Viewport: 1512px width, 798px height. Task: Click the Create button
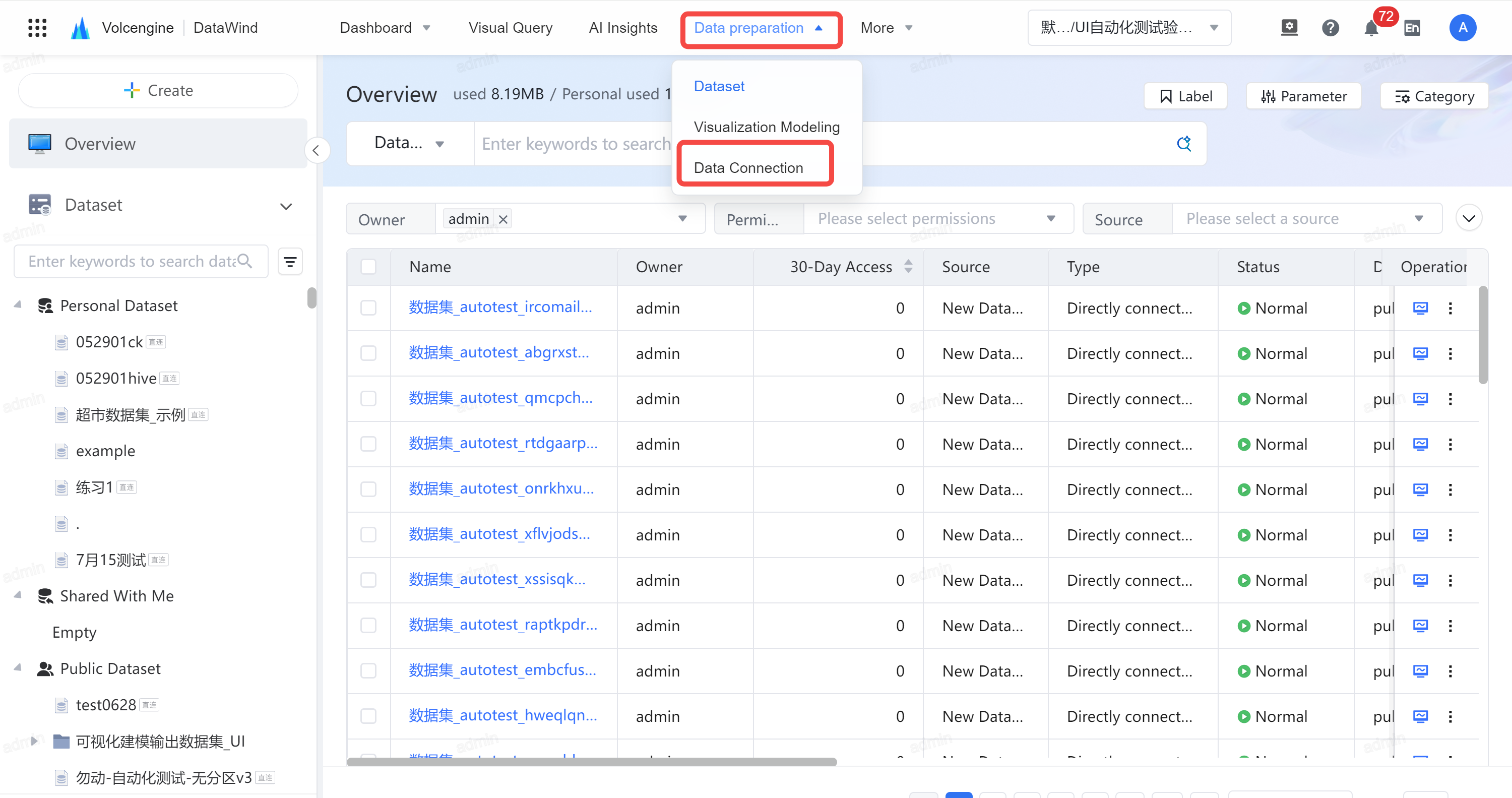158,90
